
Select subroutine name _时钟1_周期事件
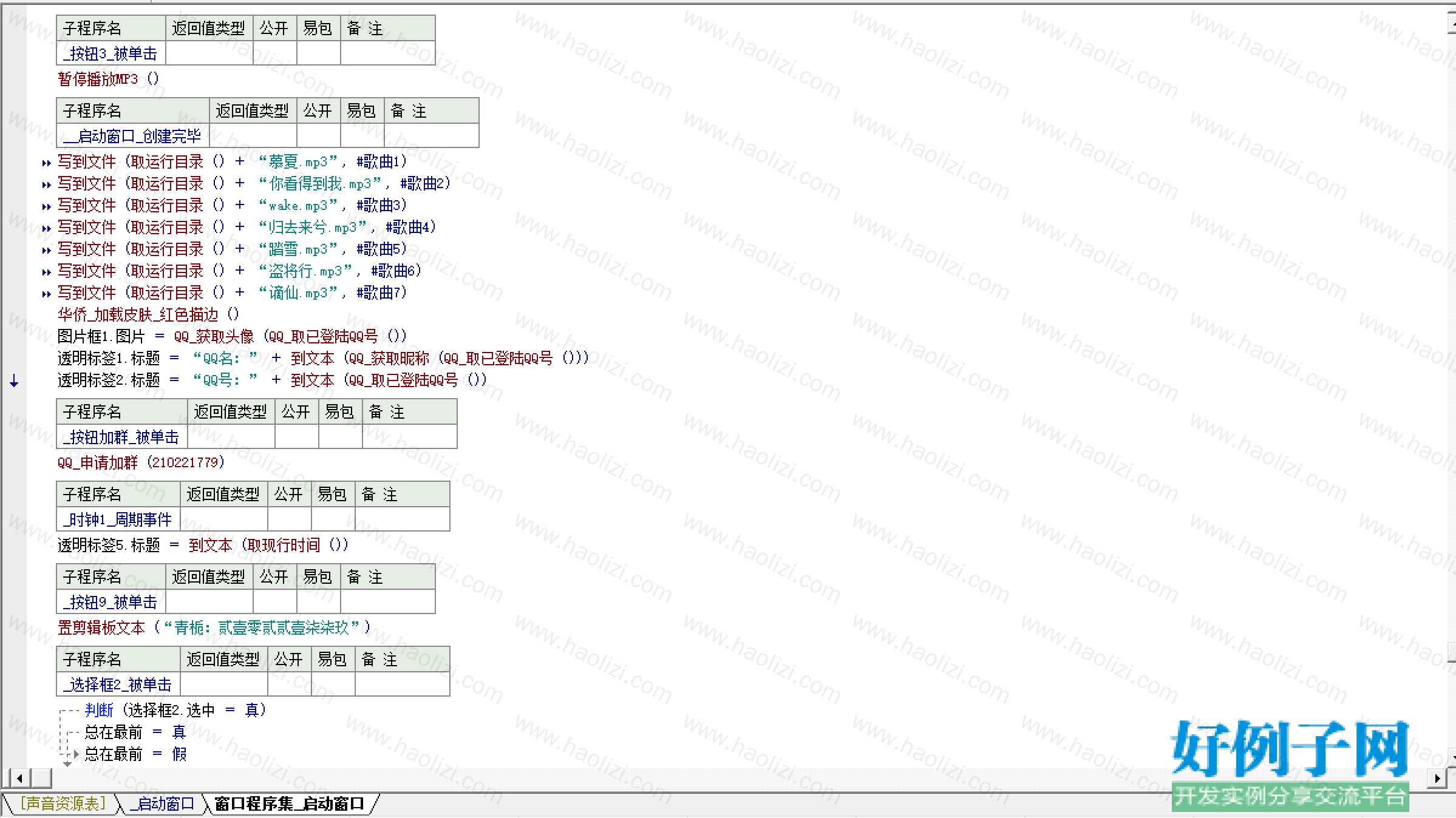[118, 519]
